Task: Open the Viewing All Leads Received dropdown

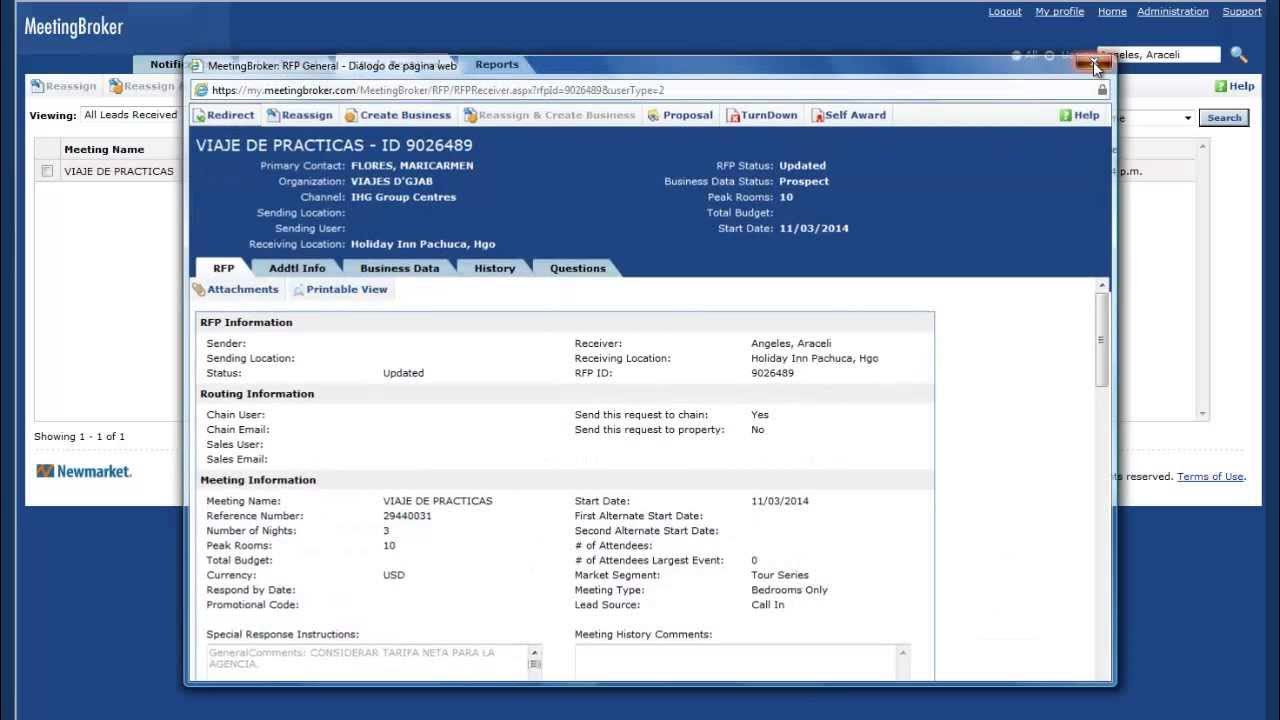Action: click(130, 115)
